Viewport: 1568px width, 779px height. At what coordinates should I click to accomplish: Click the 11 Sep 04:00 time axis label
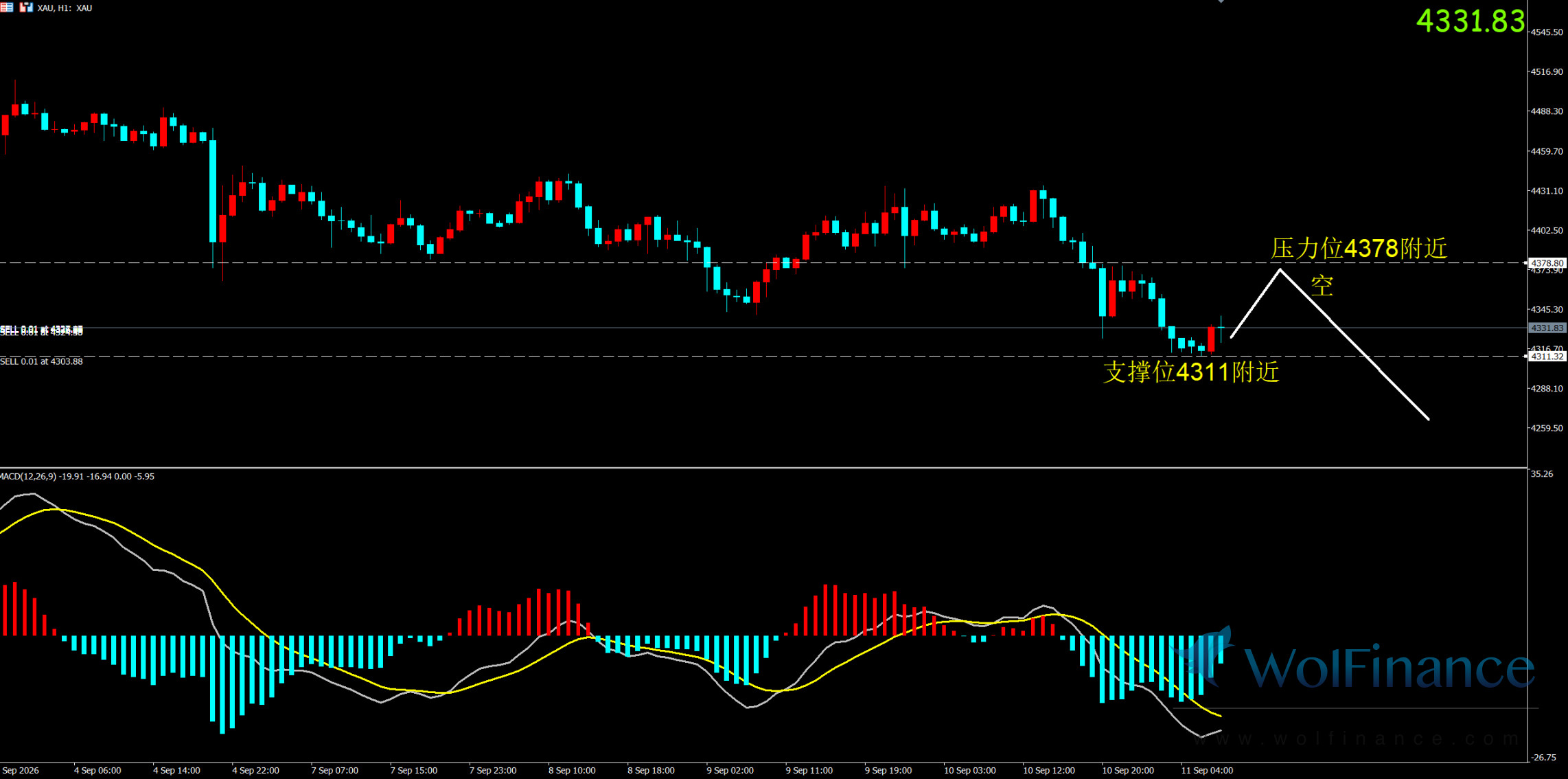click(x=1207, y=770)
